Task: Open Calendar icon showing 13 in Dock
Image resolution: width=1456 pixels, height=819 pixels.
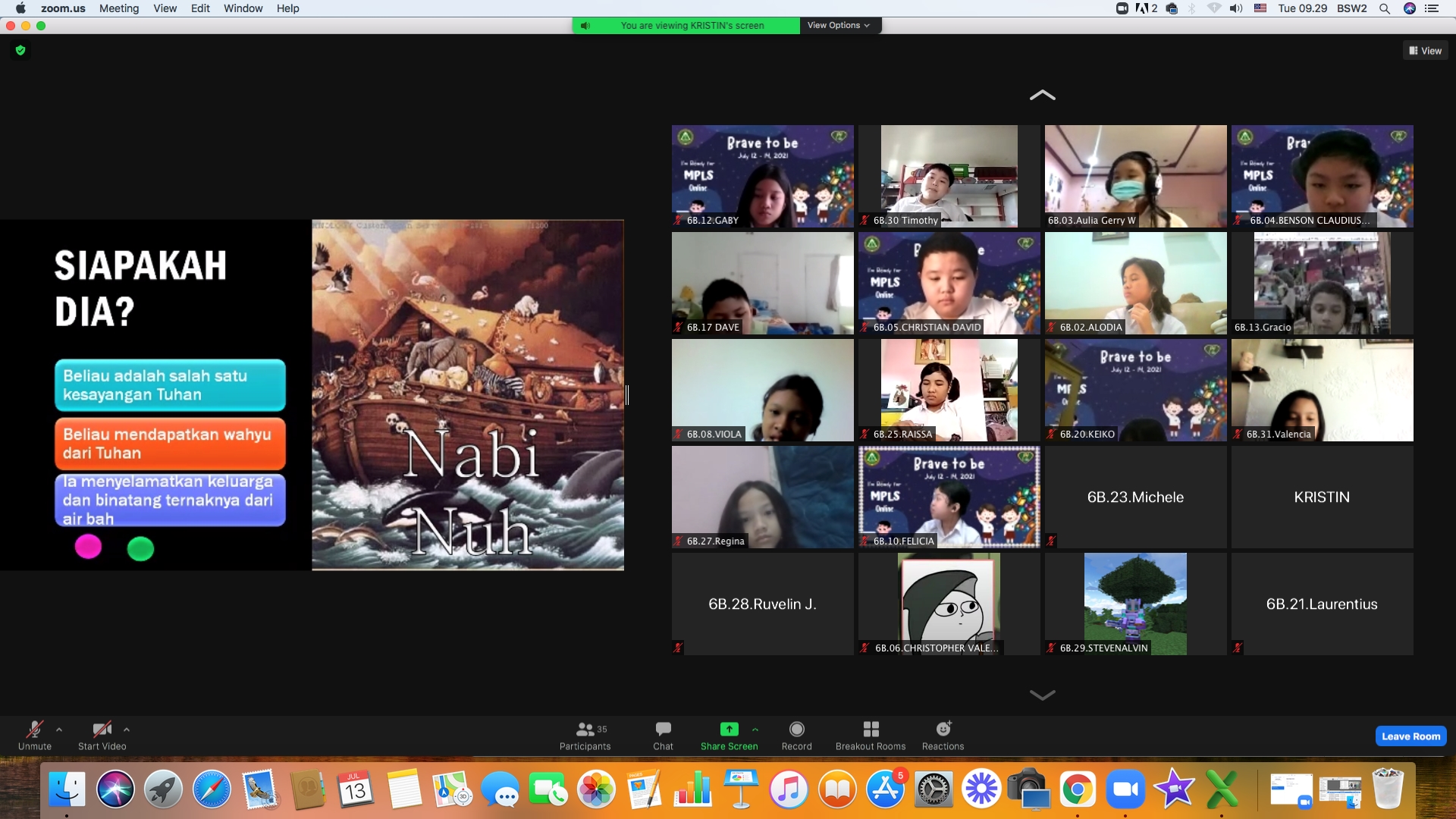Action: click(x=355, y=790)
